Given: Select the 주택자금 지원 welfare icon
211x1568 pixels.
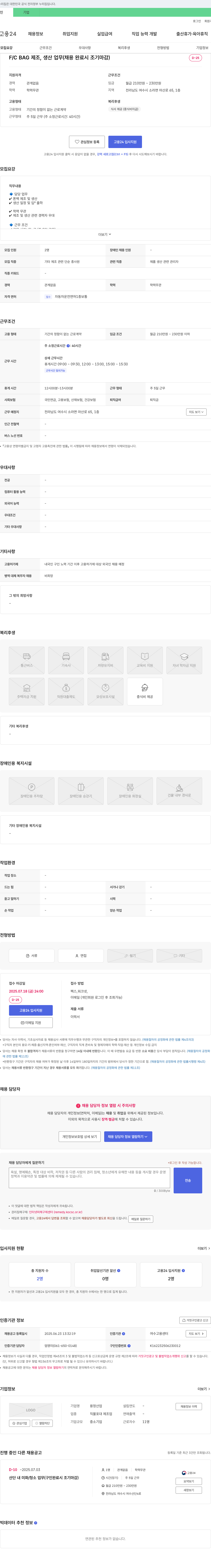Looking at the screenshot, I should click(x=27, y=691).
